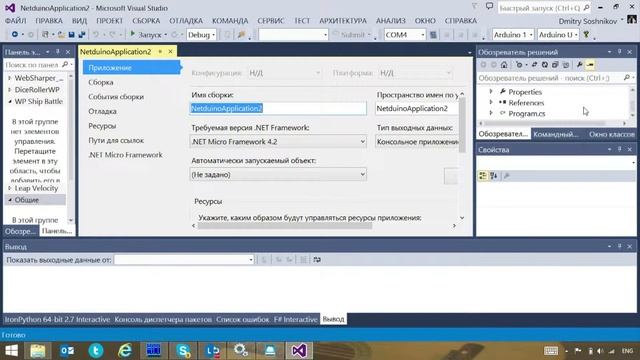Collapse the WP Ship Battle toolbox group
The width and height of the screenshot is (640, 360).
[9, 101]
